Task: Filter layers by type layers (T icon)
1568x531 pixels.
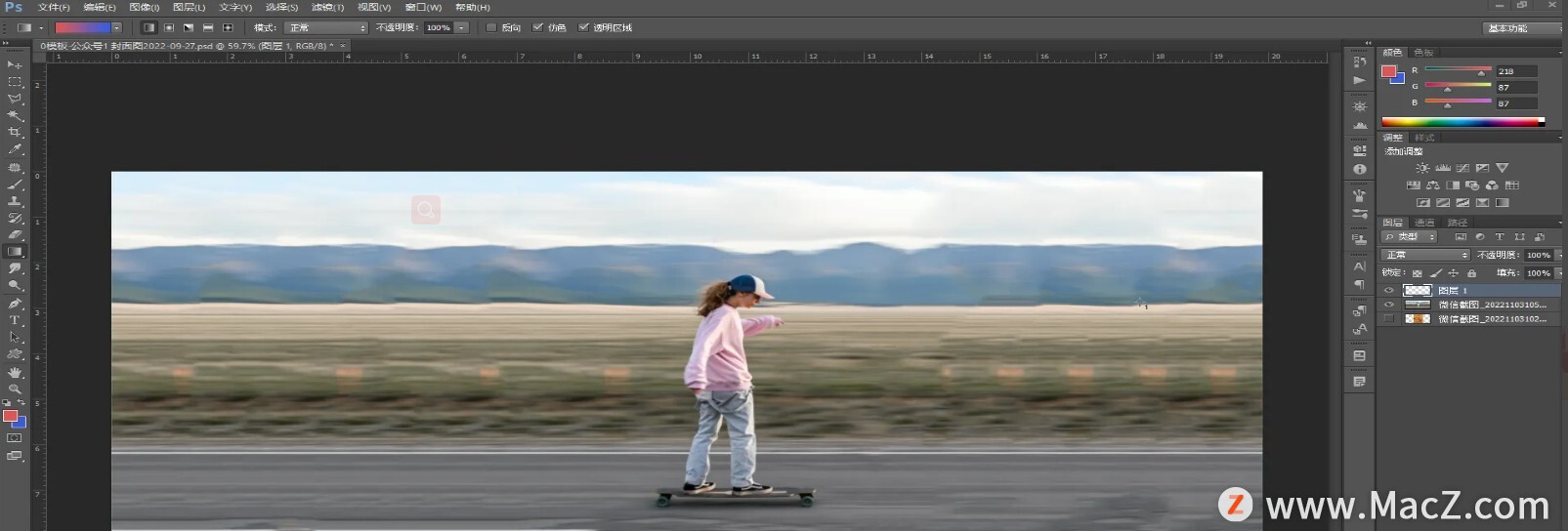Action: pyautogui.click(x=1500, y=237)
